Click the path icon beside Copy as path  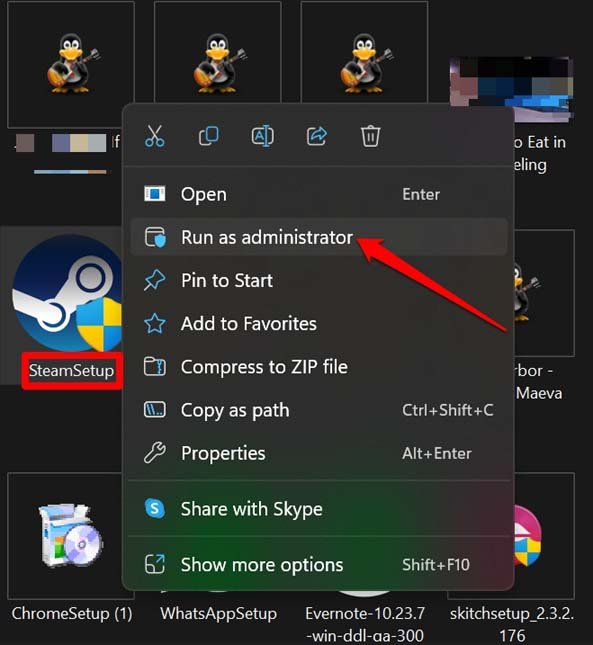point(155,410)
